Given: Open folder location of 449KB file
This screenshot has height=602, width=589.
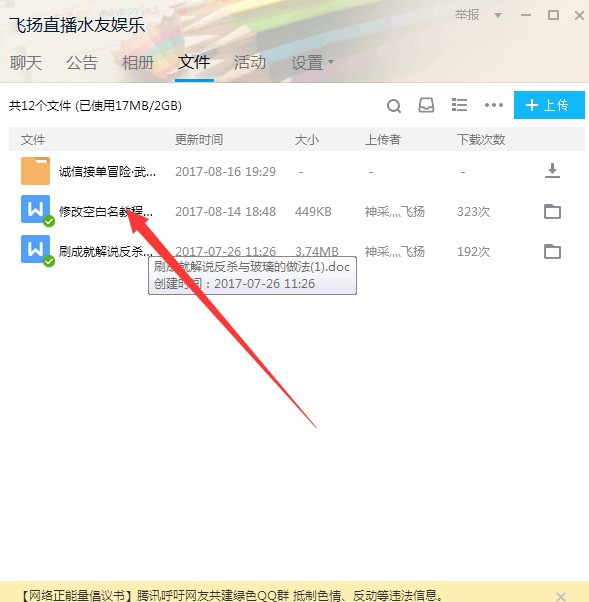Looking at the screenshot, I should coord(553,212).
